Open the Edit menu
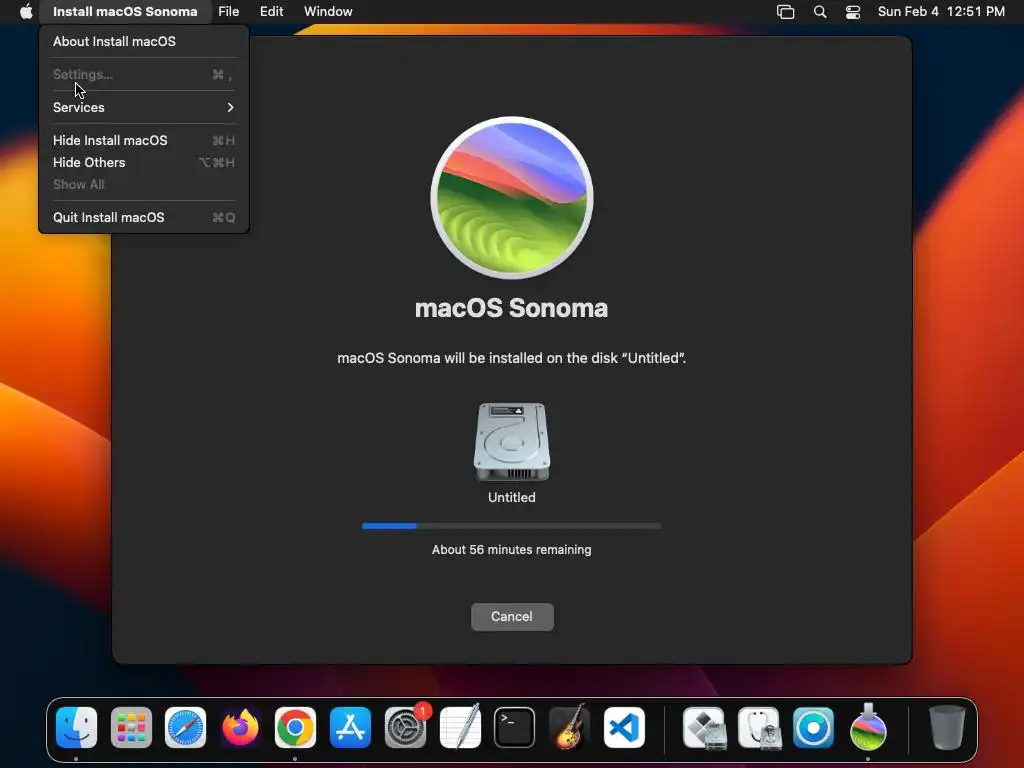The height and width of the screenshot is (768, 1024). (x=272, y=12)
